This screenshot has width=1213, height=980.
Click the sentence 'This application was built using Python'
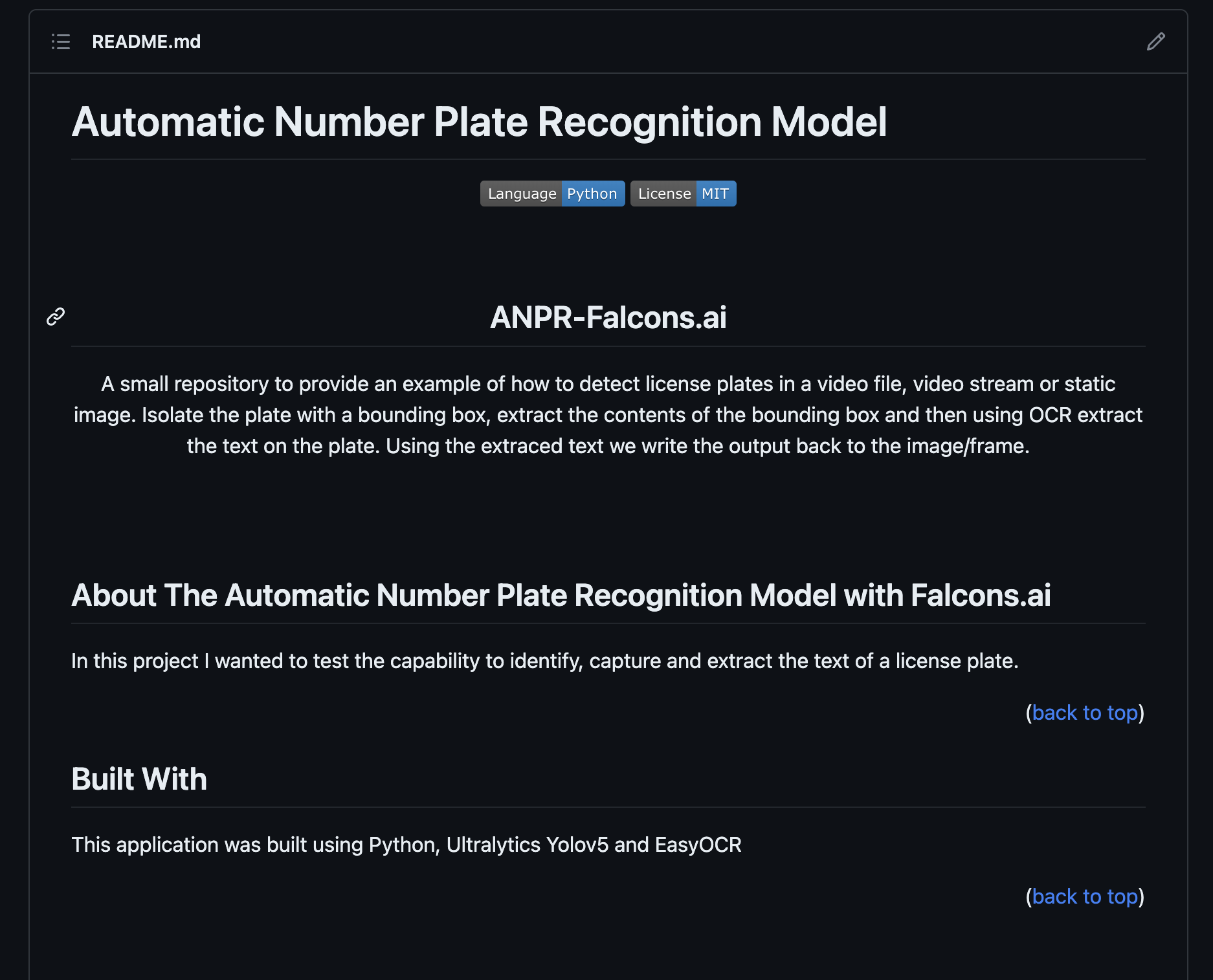pos(406,845)
